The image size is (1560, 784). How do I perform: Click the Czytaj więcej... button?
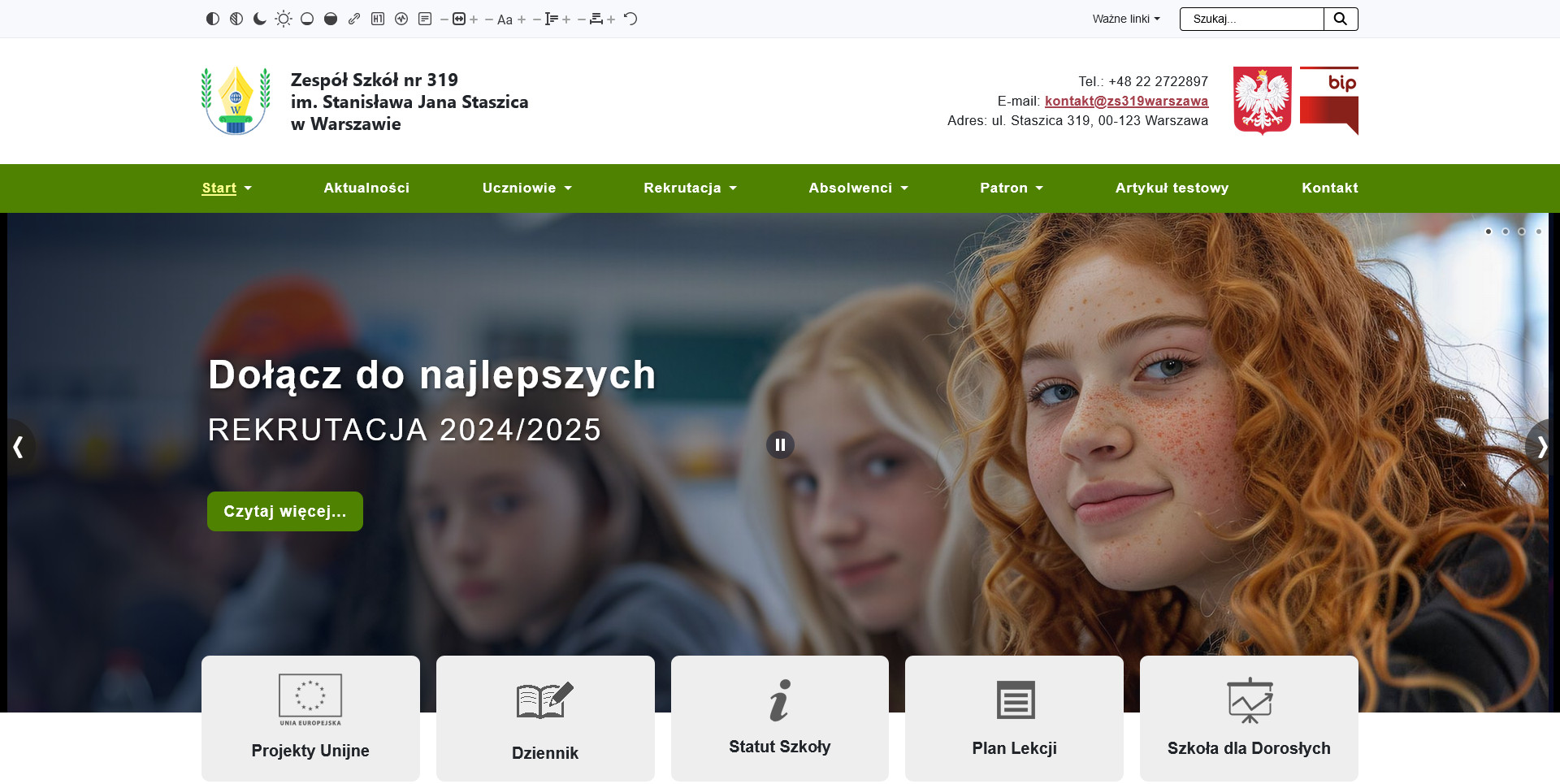point(284,511)
